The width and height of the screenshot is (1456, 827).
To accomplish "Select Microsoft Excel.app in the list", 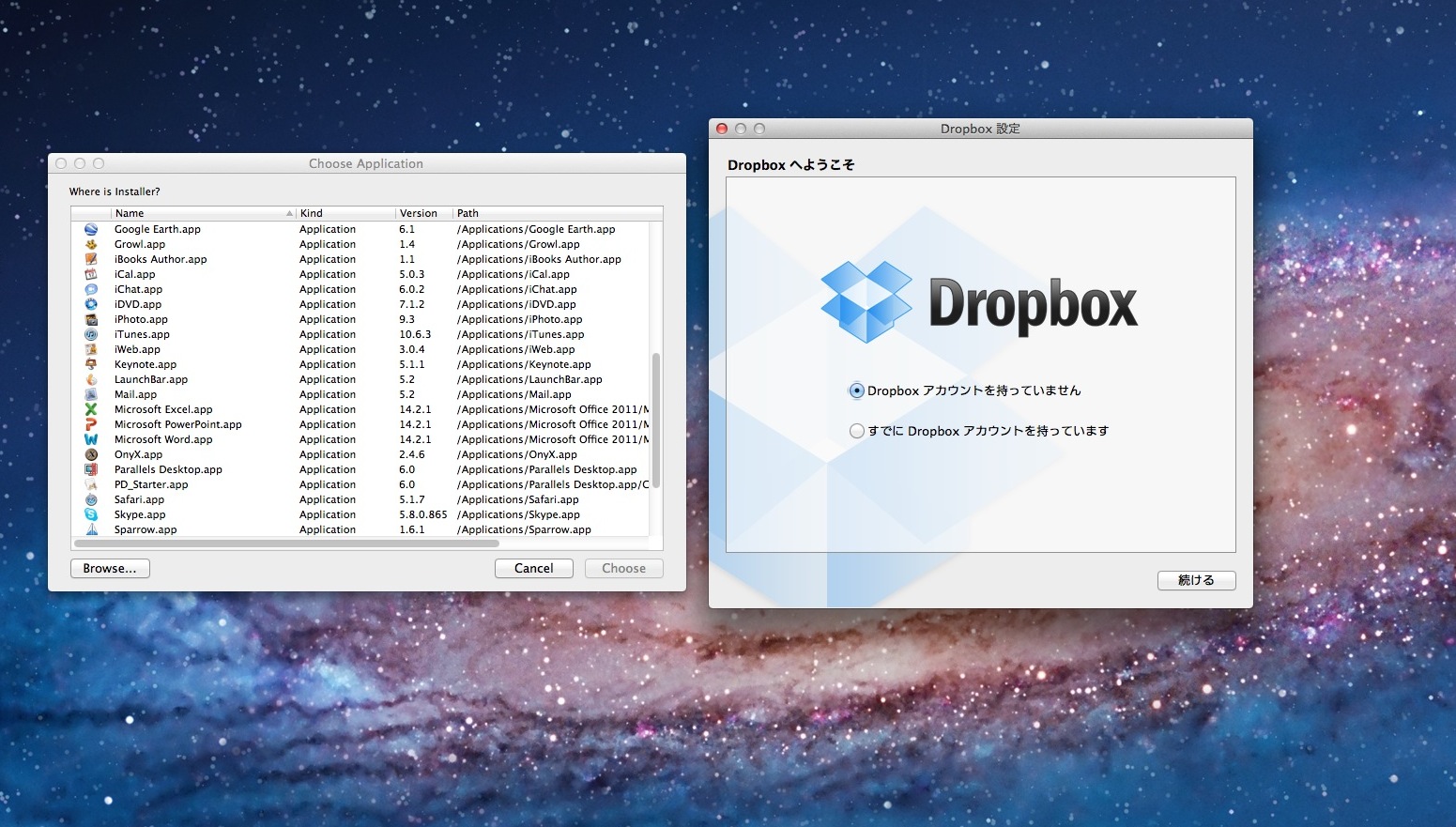I will [163, 409].
